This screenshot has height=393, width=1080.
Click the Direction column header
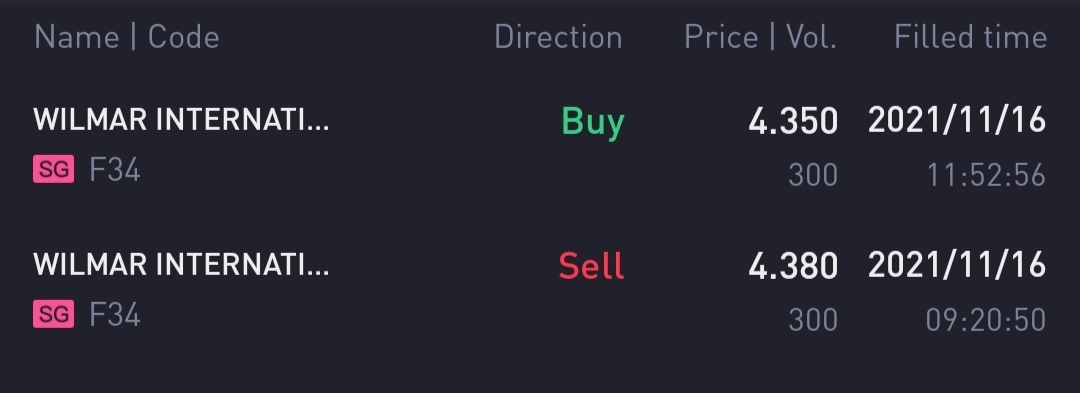559,36
